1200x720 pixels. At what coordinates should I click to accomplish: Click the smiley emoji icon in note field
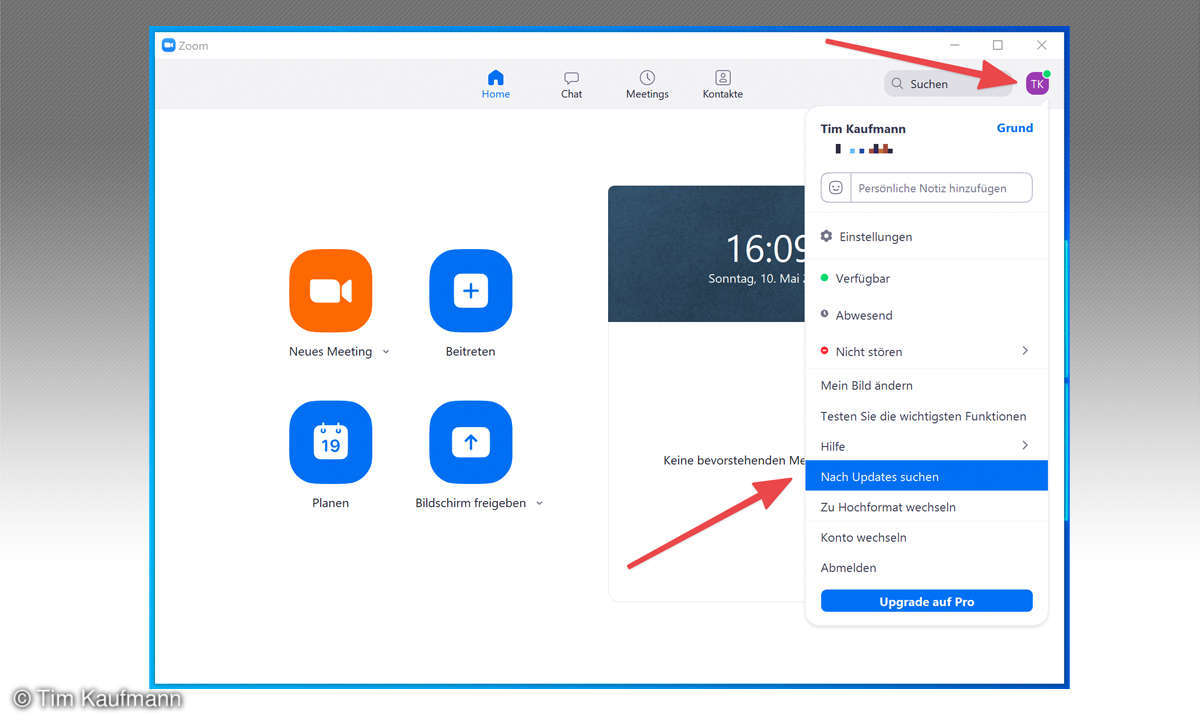pyautogui.click(x=836, y=188)
